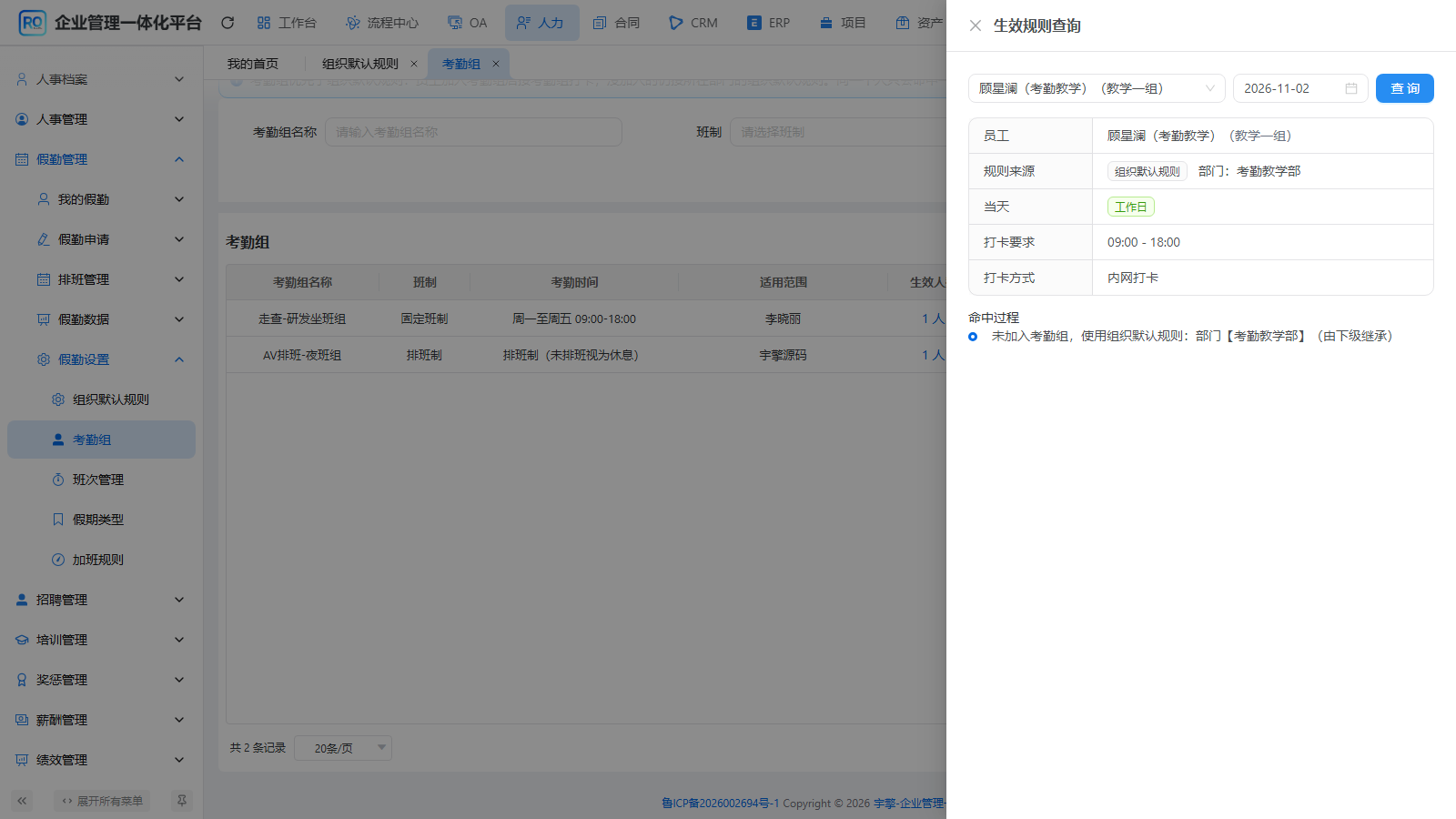Expand 奖惩管理 sidebar menu
Viewport: 1456px width, 819px height.
(x=101, y=680)
